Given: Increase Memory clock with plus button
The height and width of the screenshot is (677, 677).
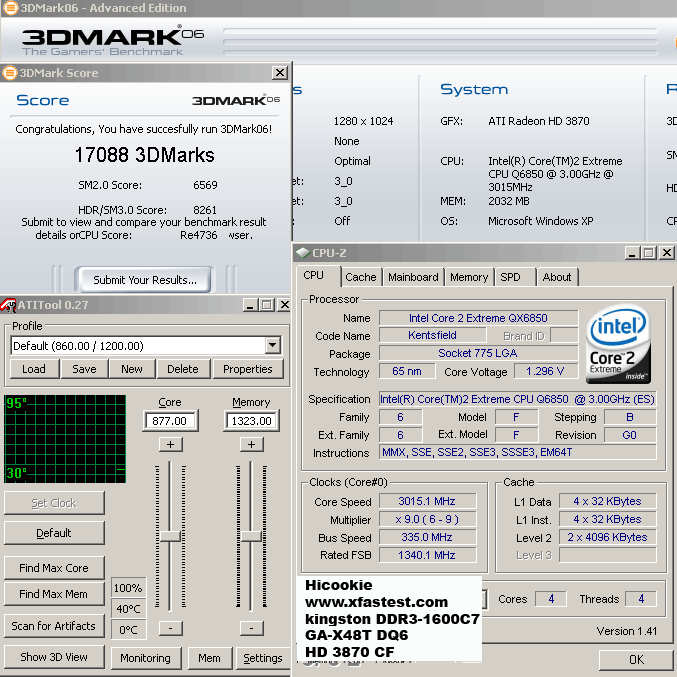Looking at the screenshot, I should pos(251,444).
